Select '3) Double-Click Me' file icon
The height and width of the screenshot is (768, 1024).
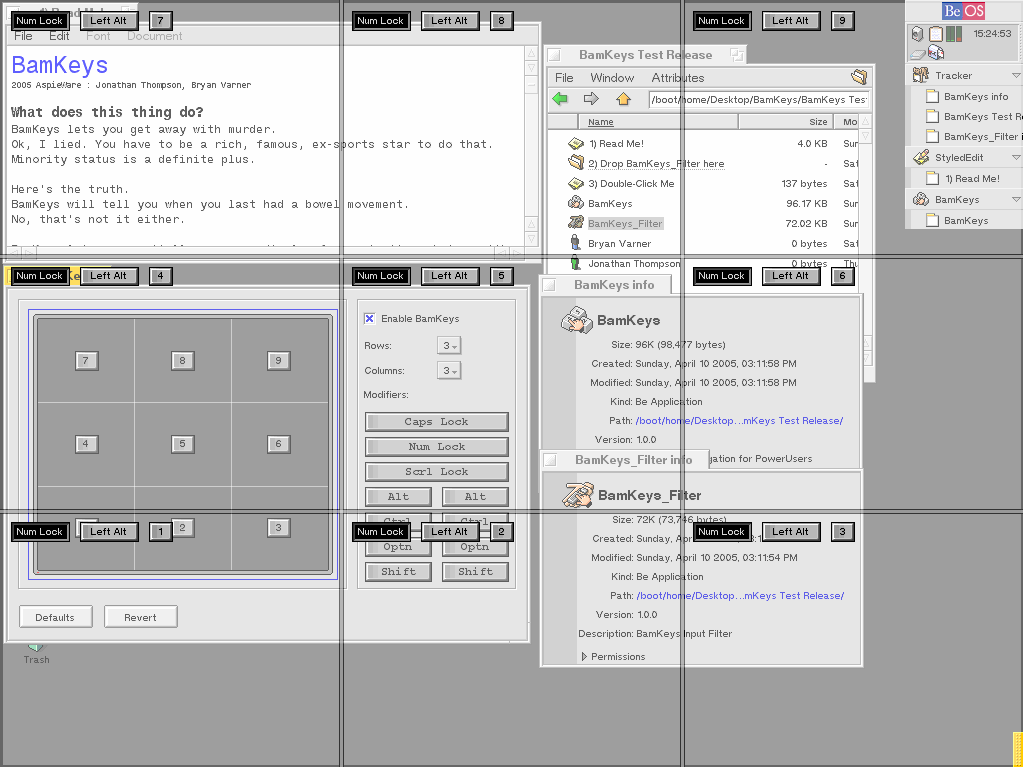575,184
